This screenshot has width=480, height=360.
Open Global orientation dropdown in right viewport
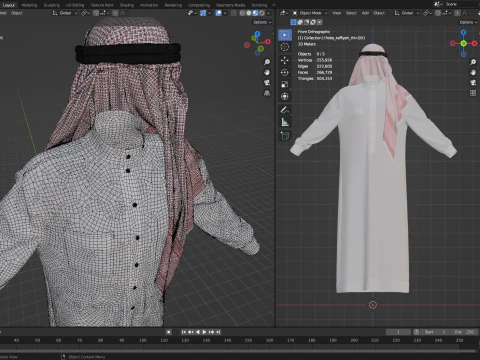407,13
